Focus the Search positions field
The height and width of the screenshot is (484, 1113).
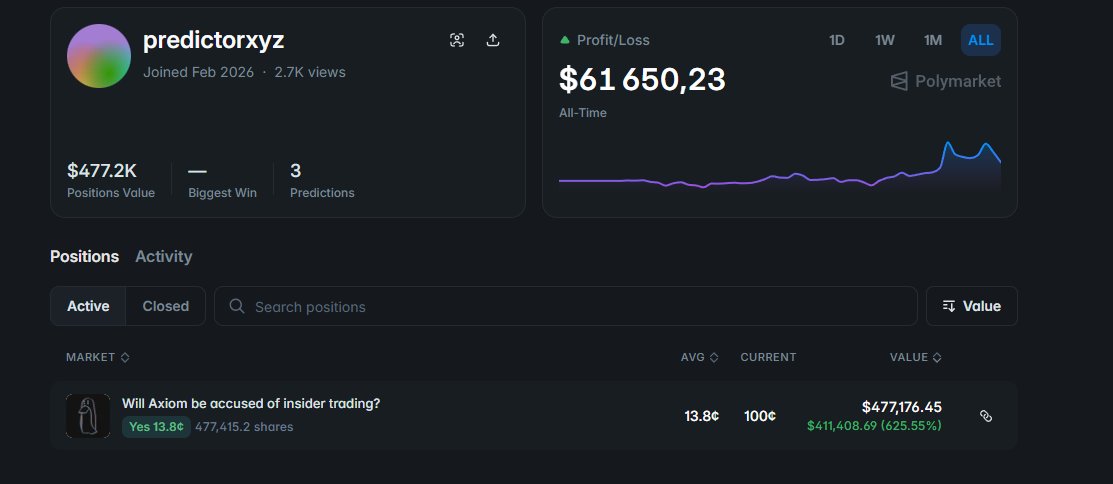click(x=566, y=306)
